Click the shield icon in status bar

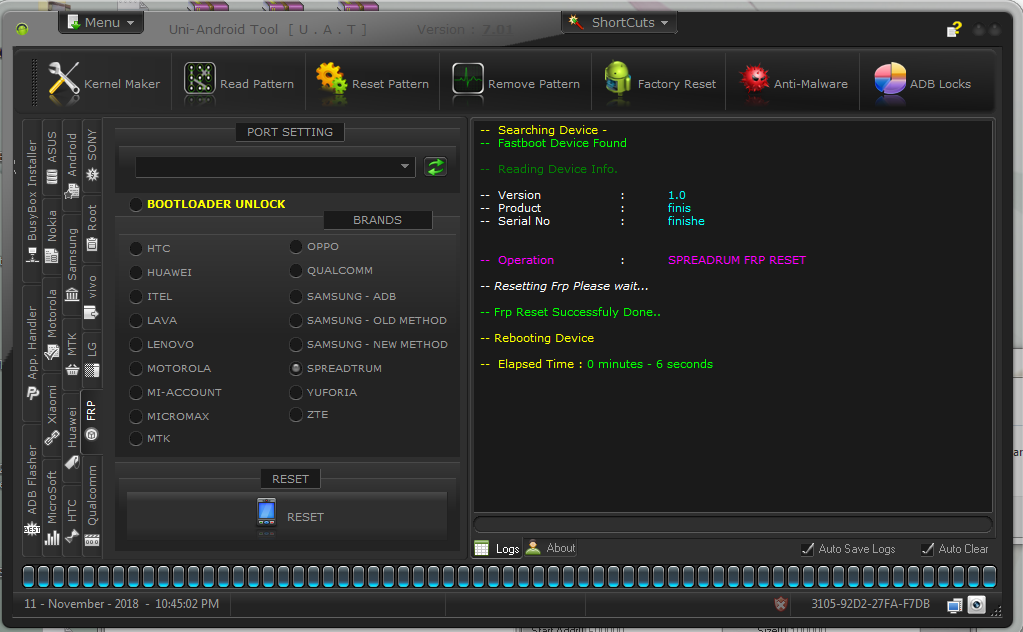click(x=780, y=605)
